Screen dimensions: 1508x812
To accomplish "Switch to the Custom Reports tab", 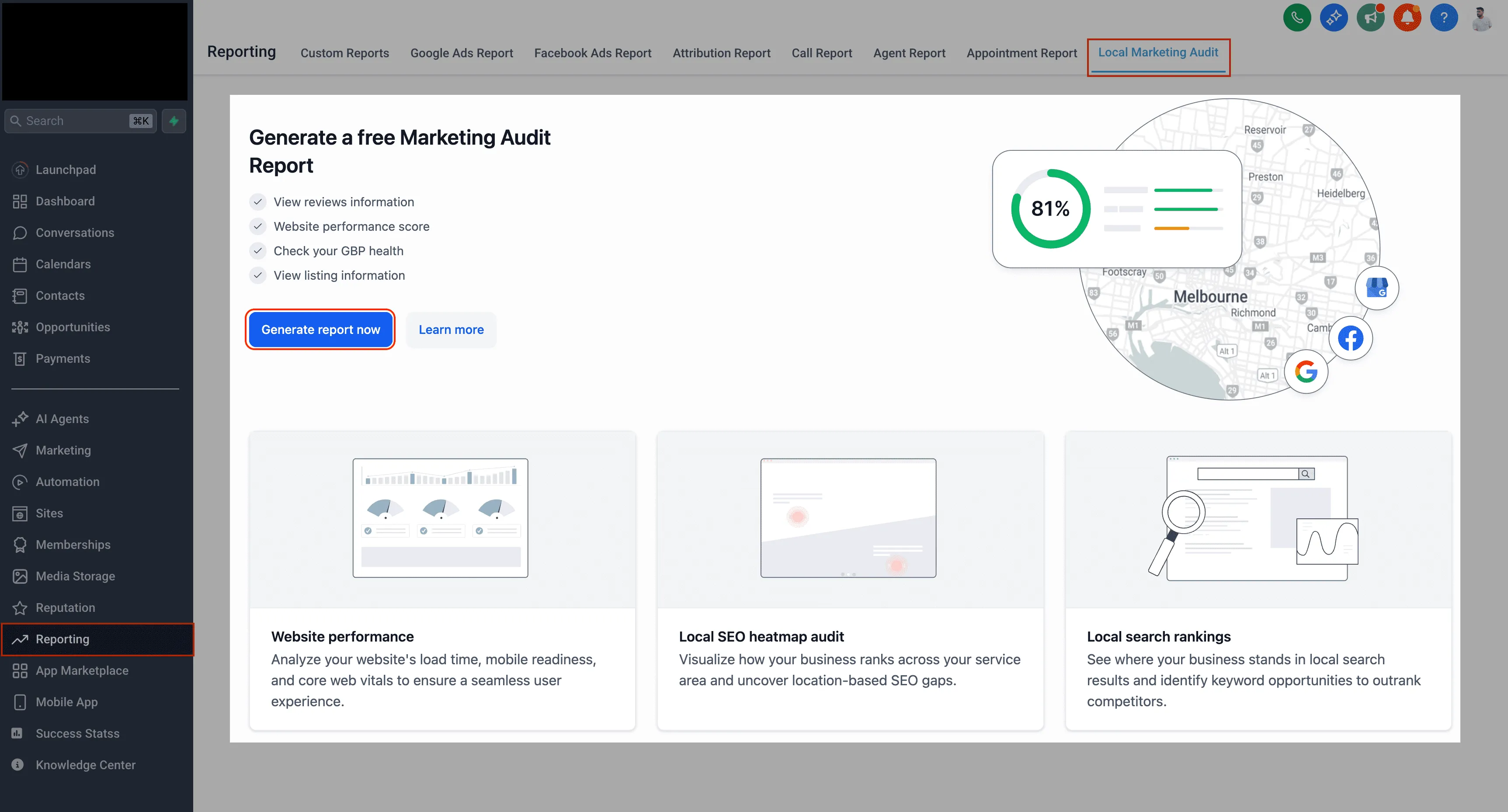I will [x=345, y=53].
